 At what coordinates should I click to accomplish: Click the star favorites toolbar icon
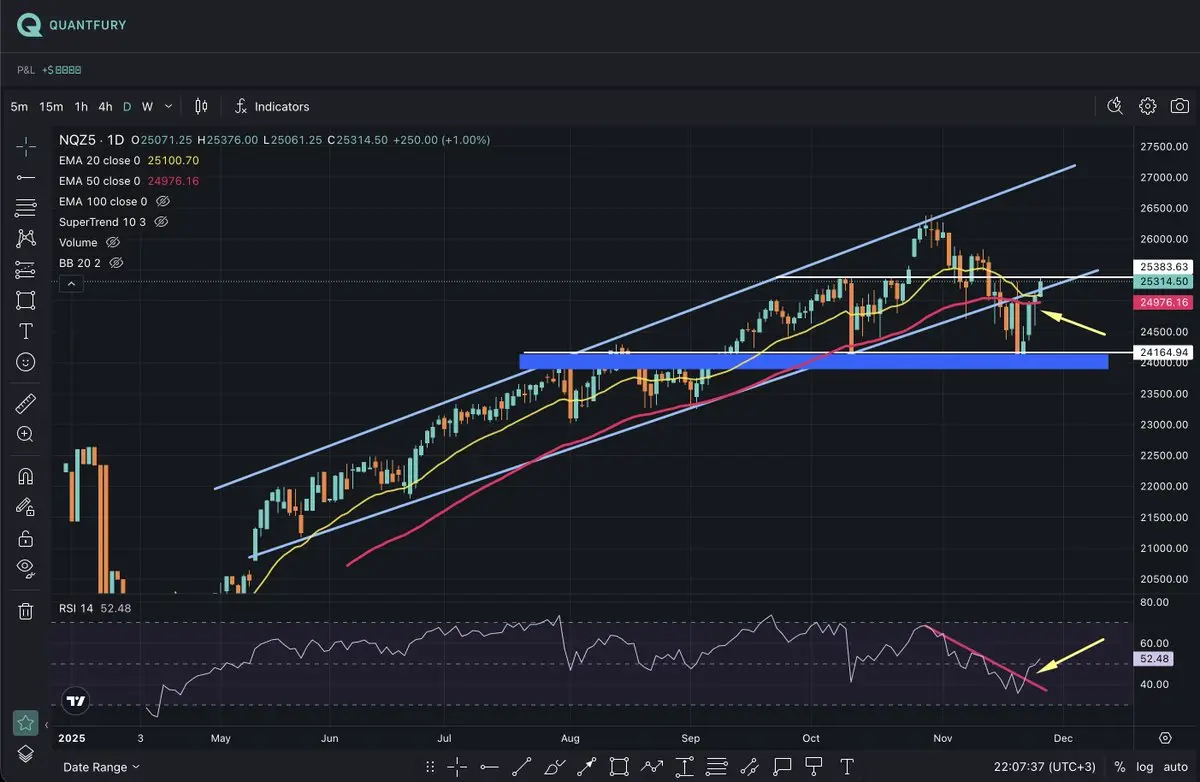pyautogui.click(x=26, y=722)
